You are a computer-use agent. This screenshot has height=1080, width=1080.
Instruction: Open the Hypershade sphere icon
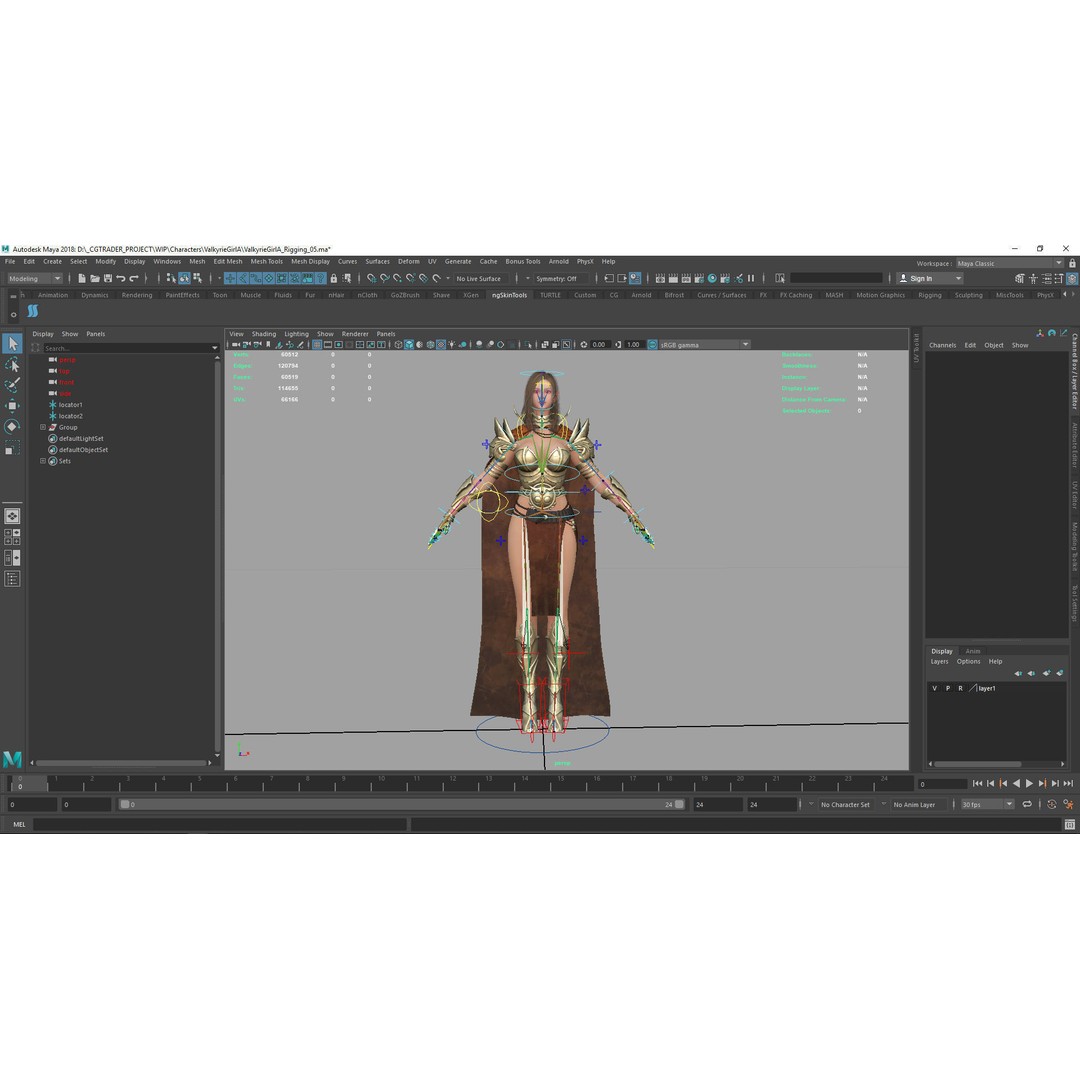coord(712,278)
